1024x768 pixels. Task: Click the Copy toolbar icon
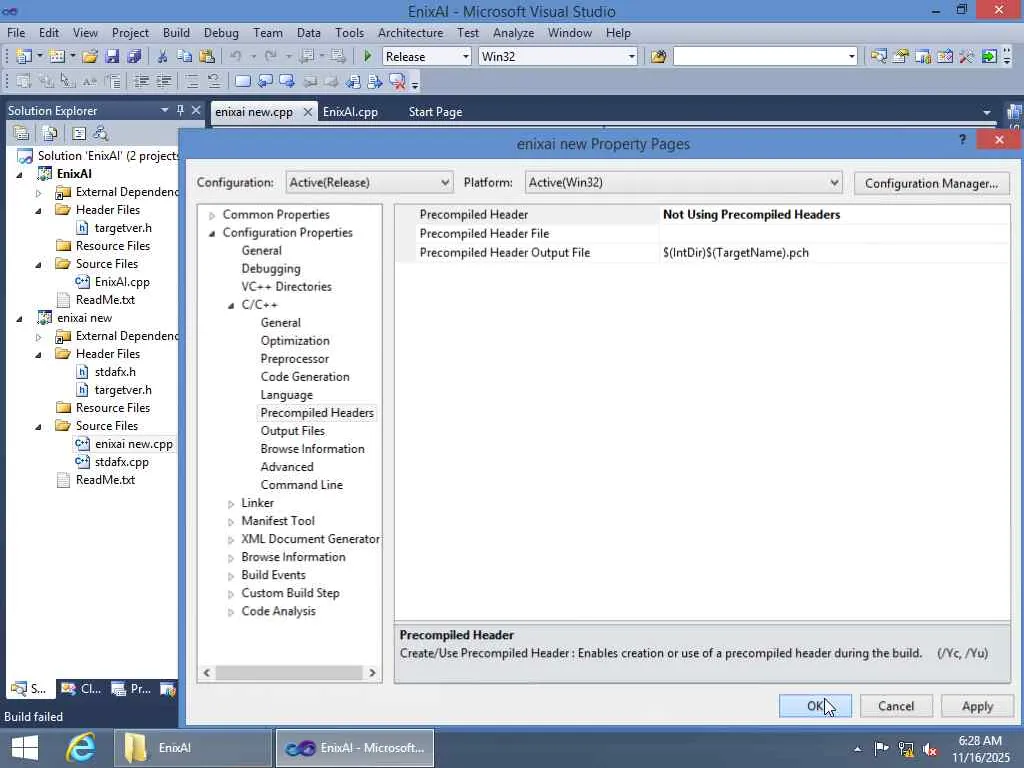pyautogui.click(x=184, y=57)
